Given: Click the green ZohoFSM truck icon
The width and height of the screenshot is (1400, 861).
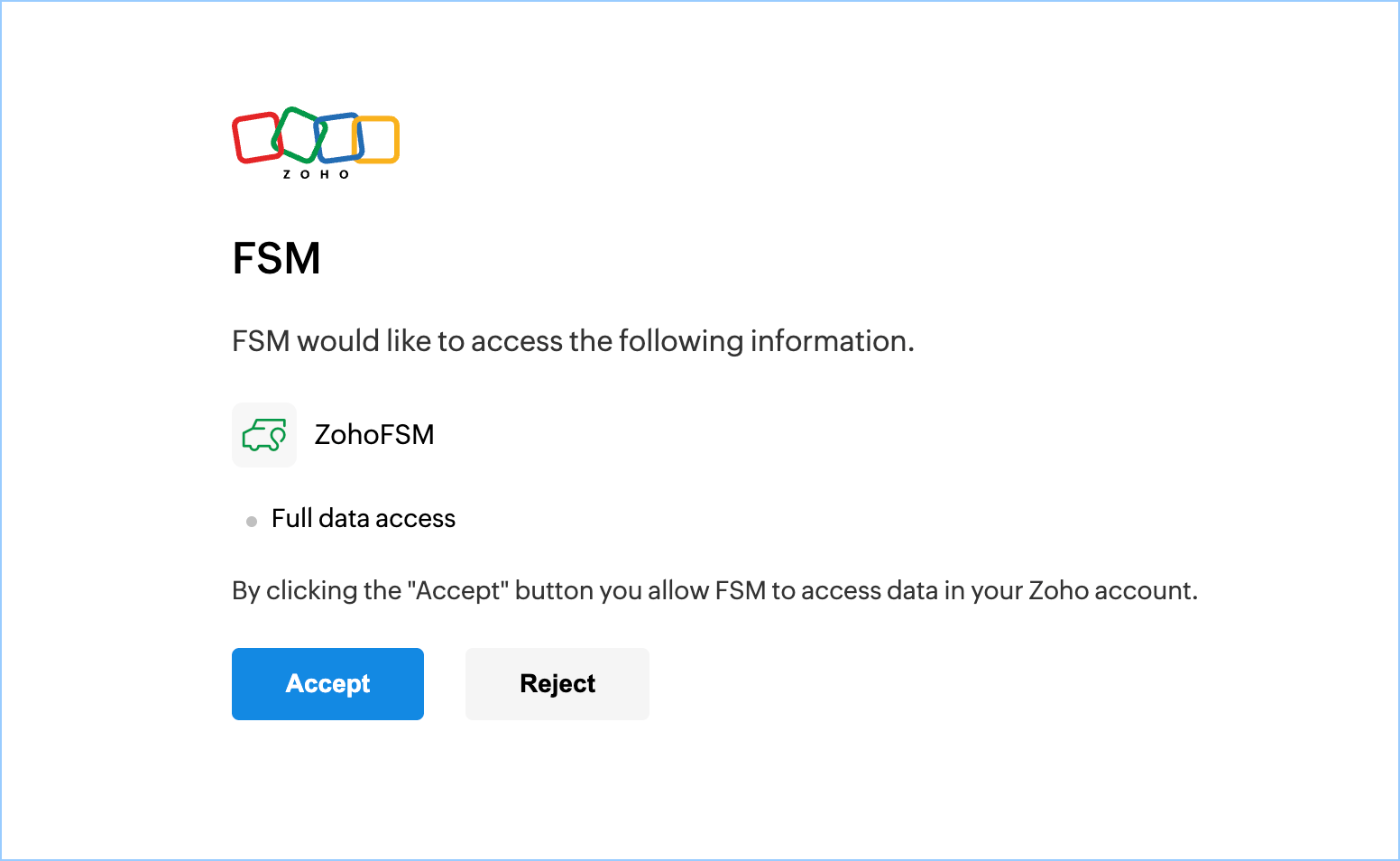Looking at the screenshot, I should click(262, 436).
